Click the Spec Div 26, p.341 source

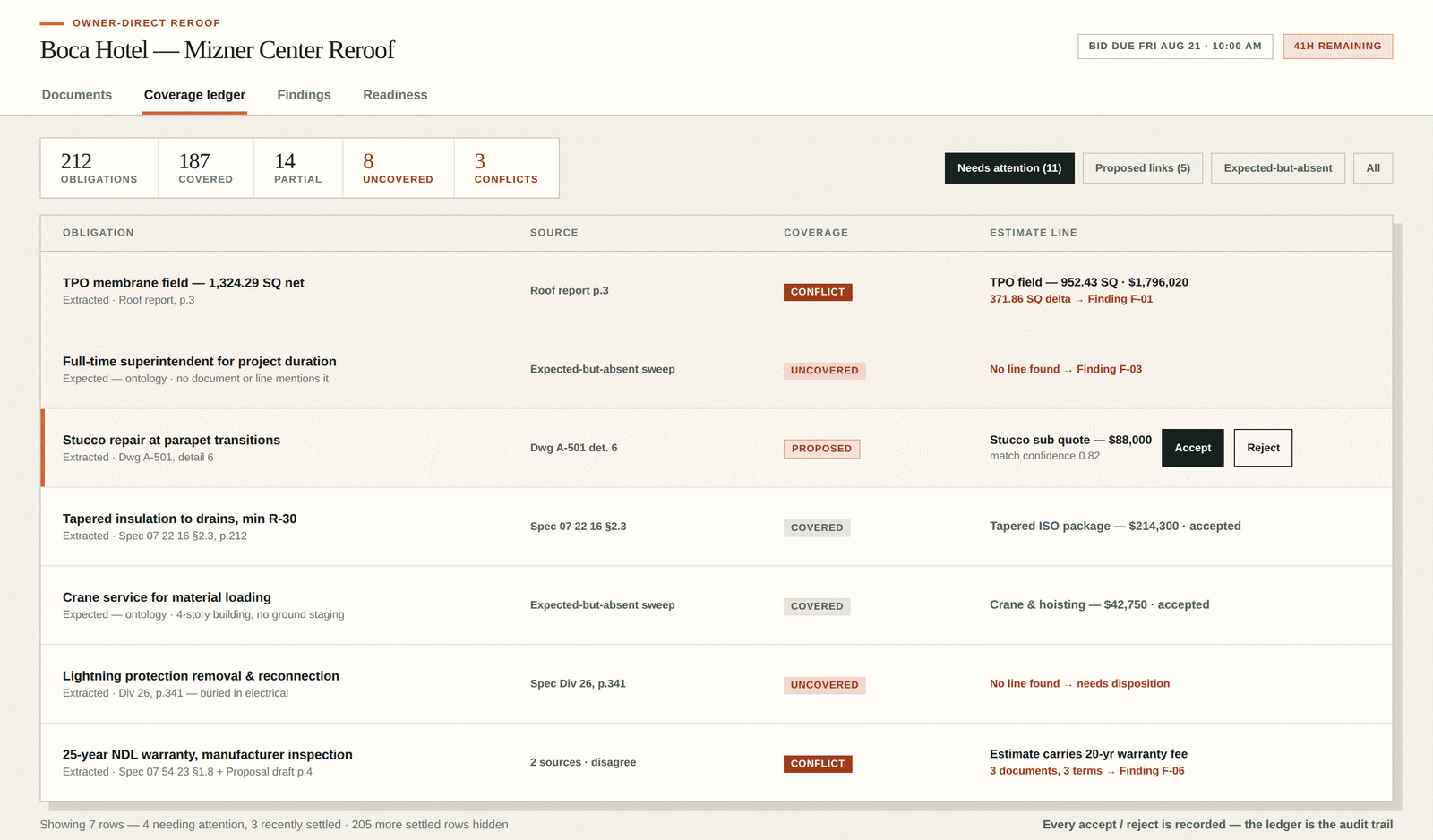578,683
